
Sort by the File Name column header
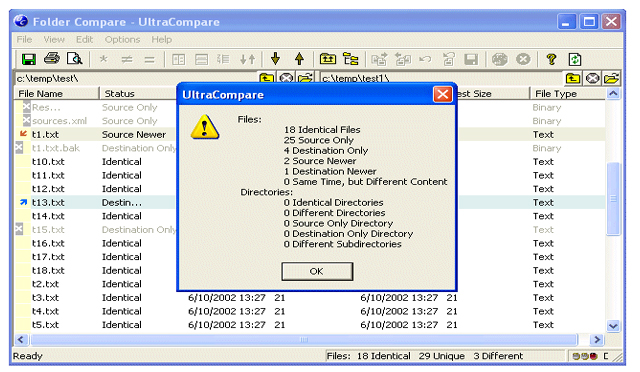pyautogui.click(x=57, y=94)
